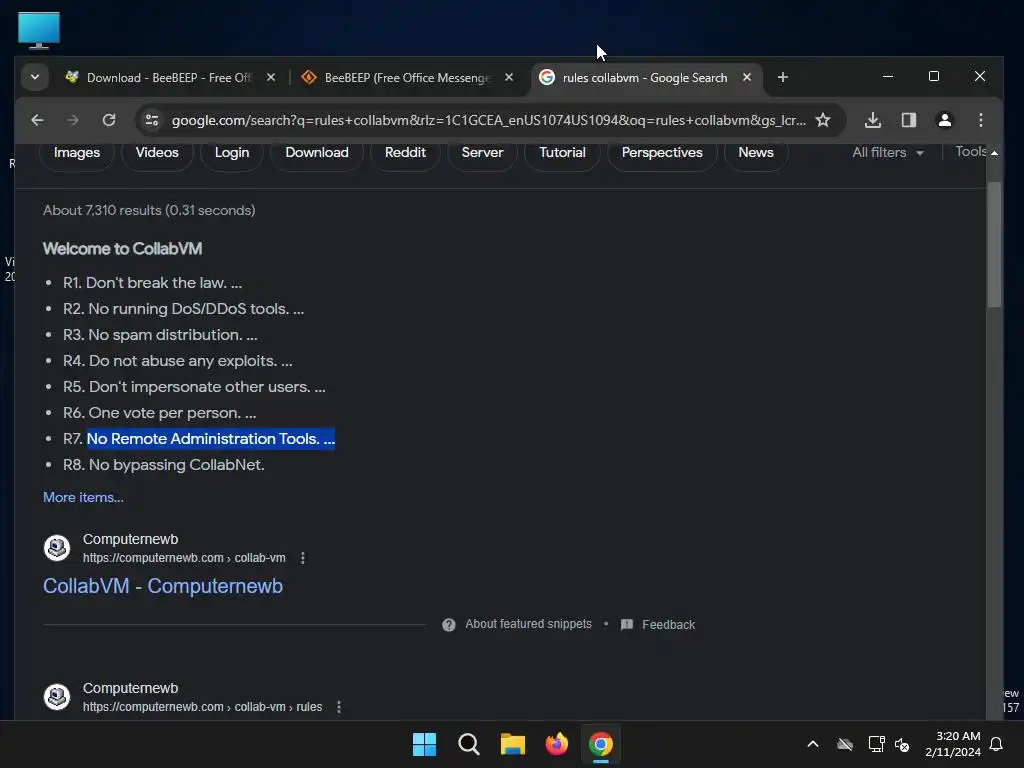1024x768 pixels.
Task: Click the R8. No bypassing CollabNet. item
Action: coord(163,464)
